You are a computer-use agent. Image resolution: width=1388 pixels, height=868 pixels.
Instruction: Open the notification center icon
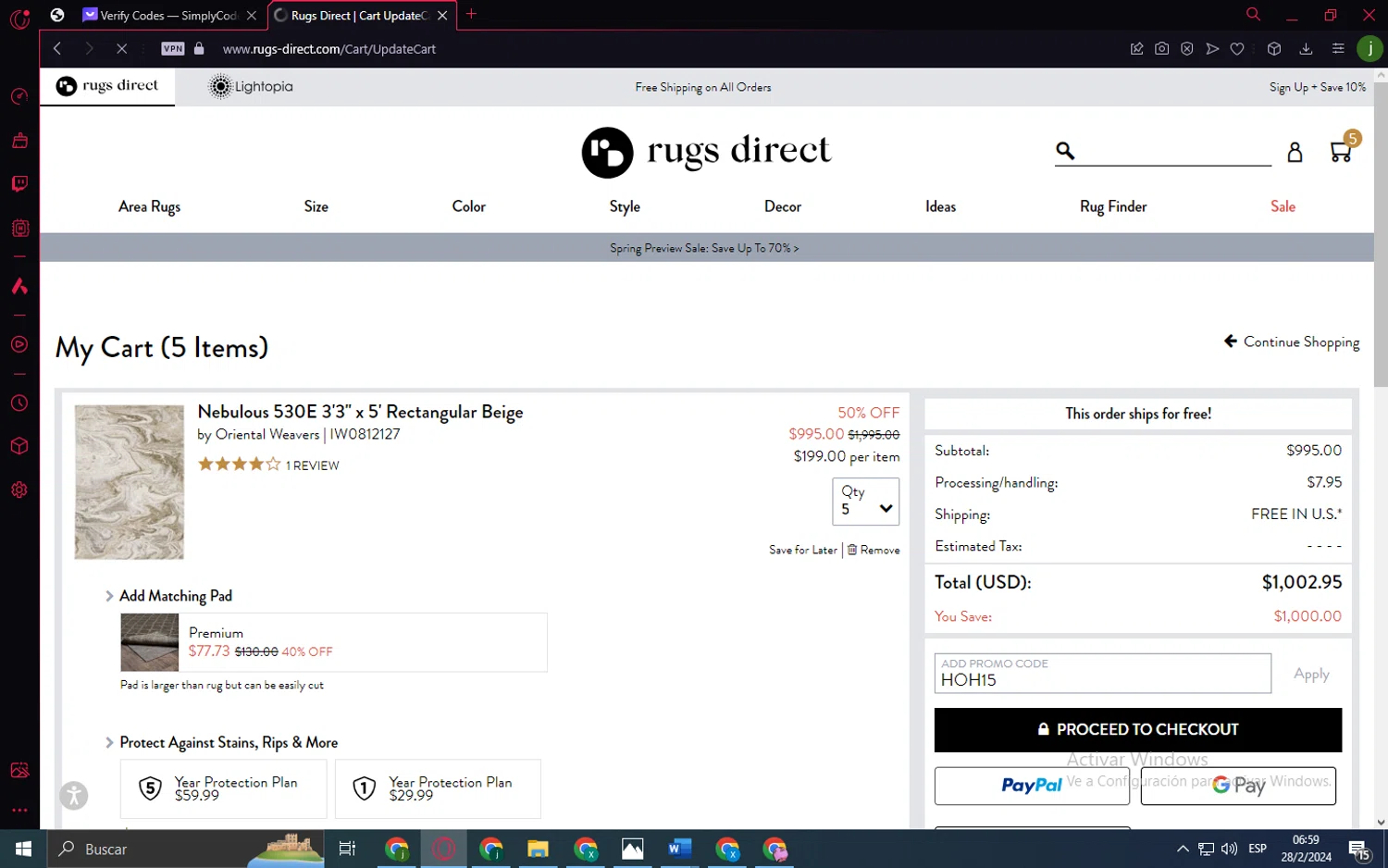coord(1359,849)
